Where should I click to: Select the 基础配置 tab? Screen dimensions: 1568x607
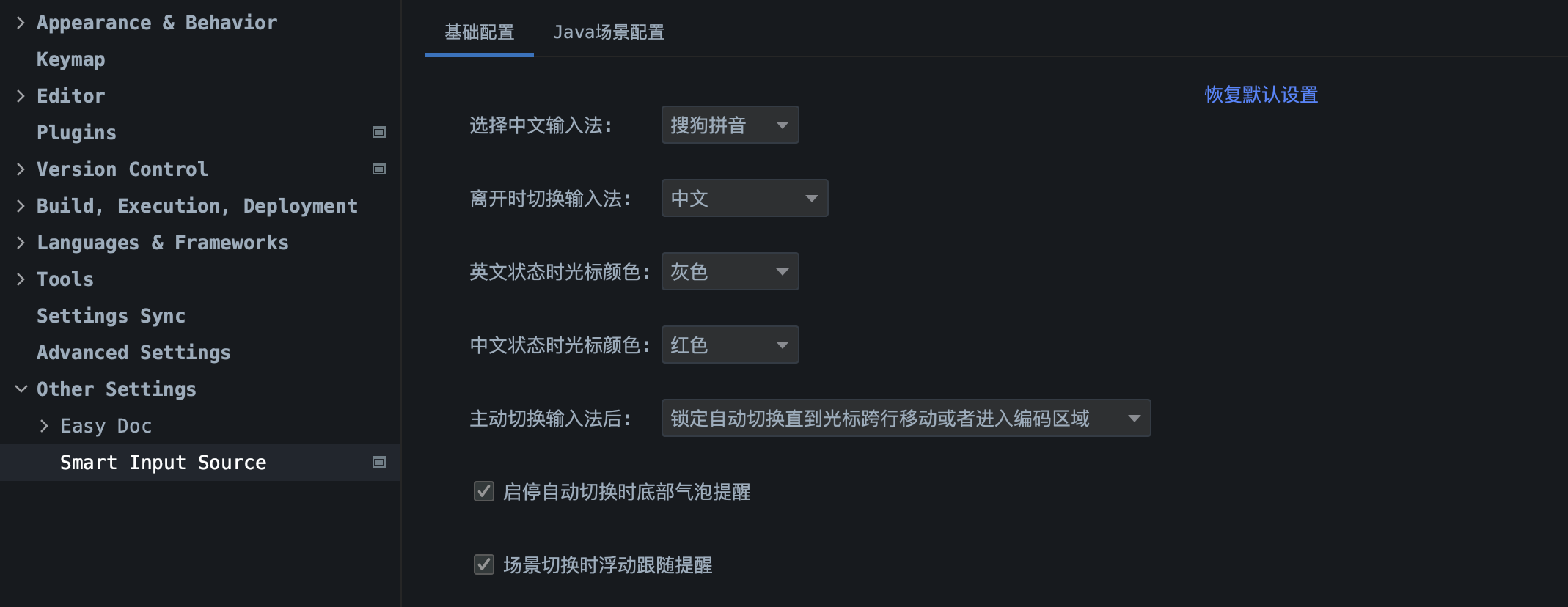(x=479, y=32)
